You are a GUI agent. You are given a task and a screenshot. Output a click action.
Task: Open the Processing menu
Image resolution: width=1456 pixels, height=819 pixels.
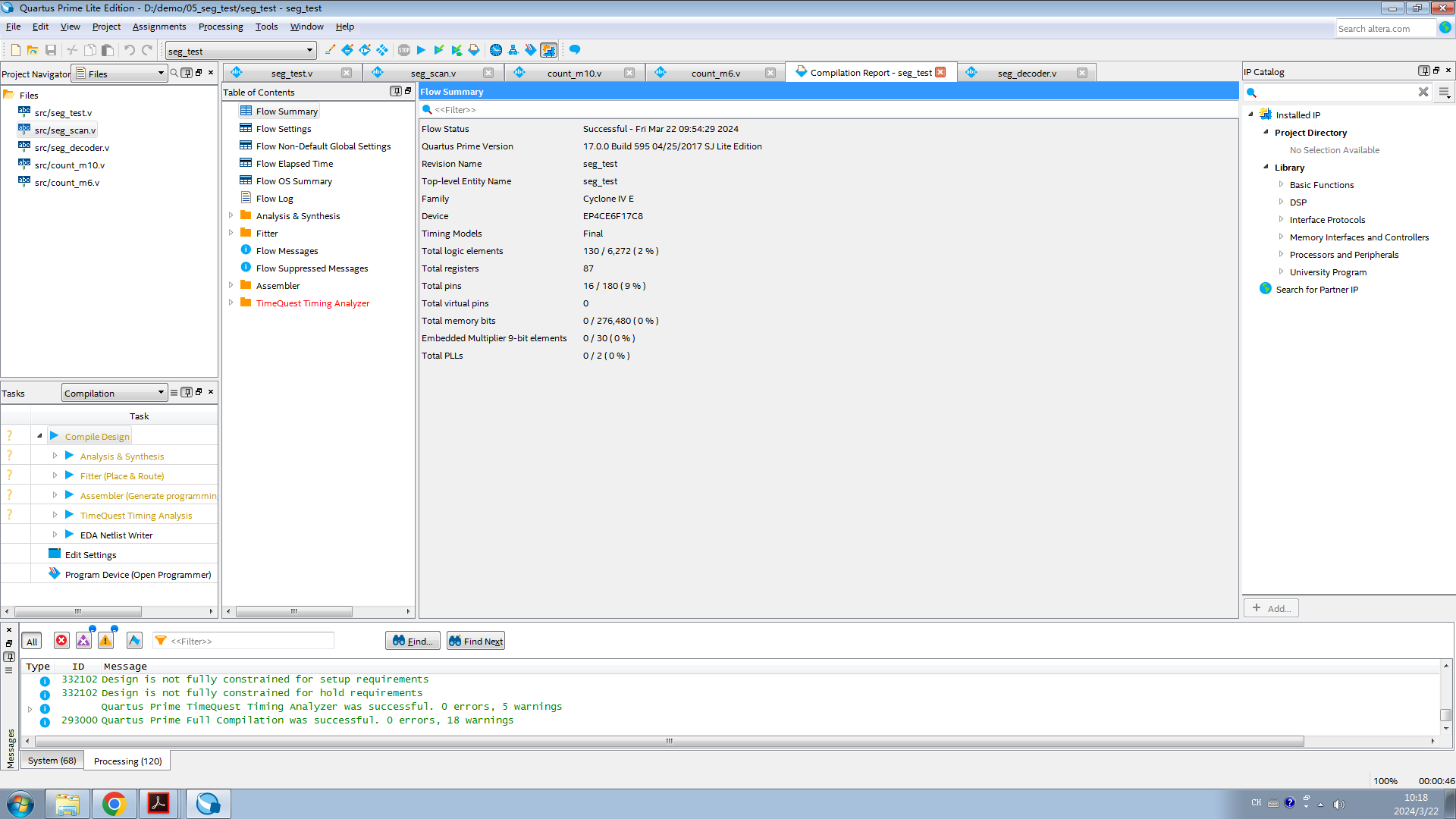click(x=221, y=27)
